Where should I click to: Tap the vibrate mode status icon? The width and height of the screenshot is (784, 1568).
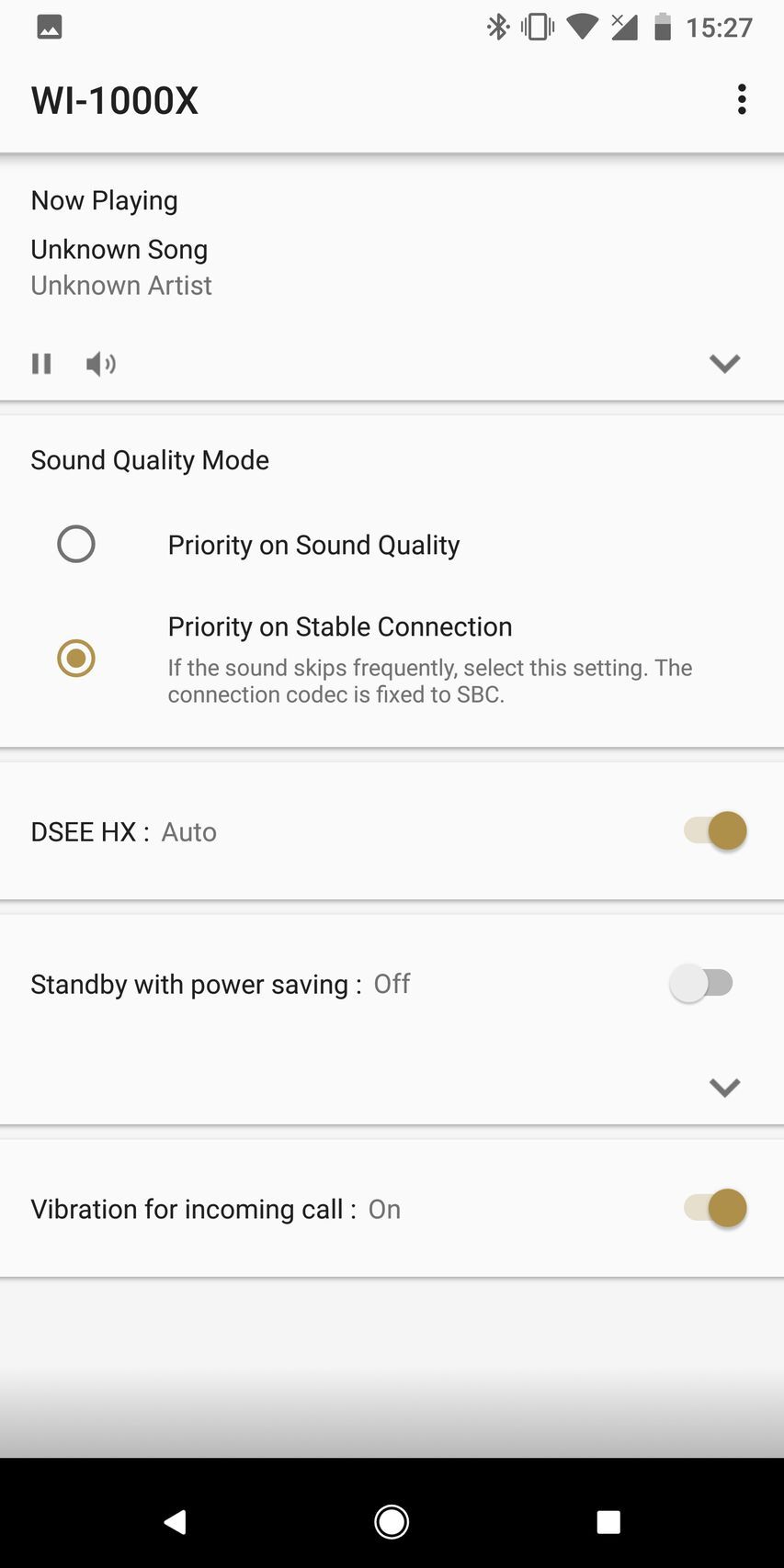click(x=538, y=27)
